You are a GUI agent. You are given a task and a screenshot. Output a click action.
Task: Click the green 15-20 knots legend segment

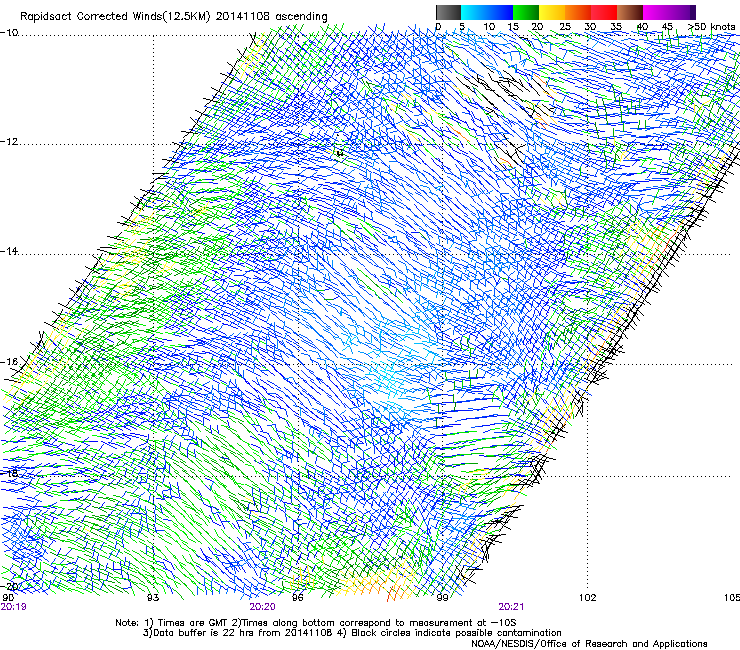click(526, 12)
